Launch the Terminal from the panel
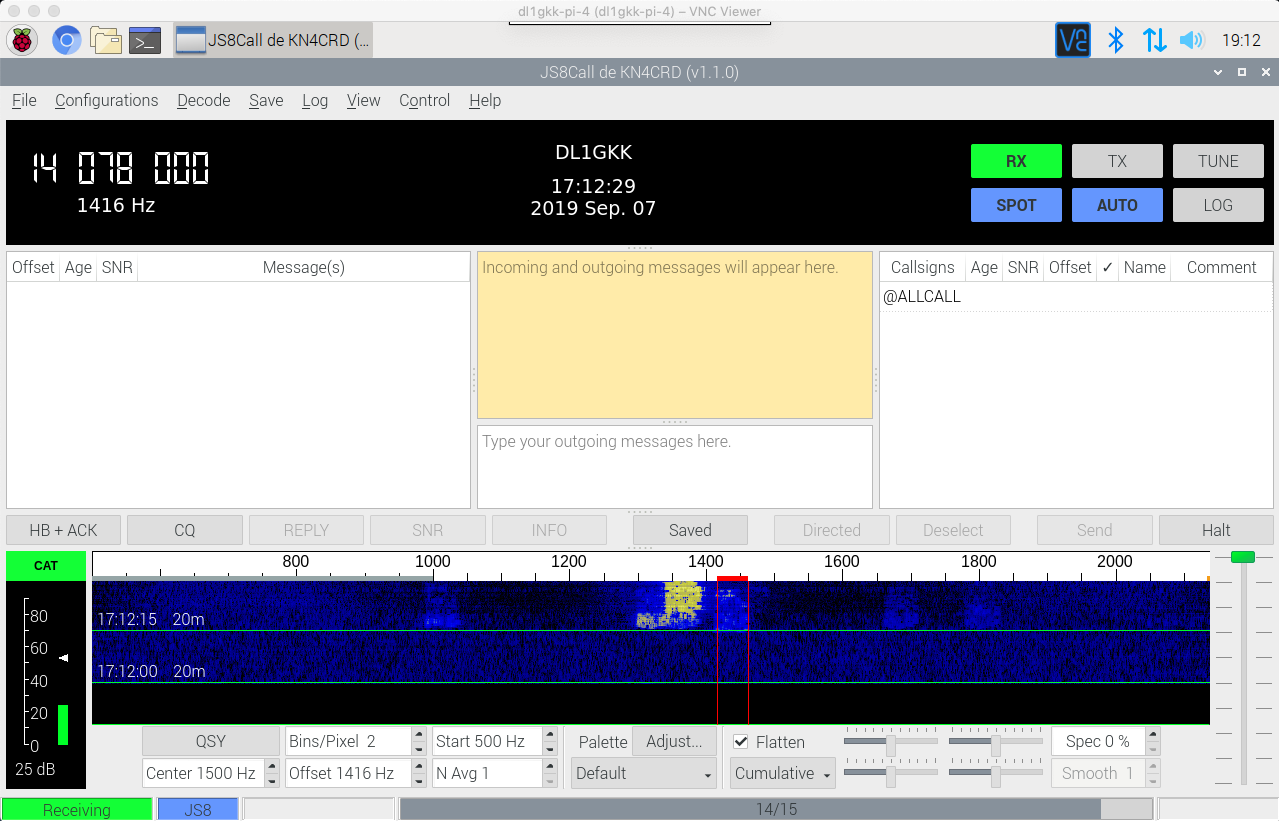Screen dimensions: 1279x821 coord(146,41)
